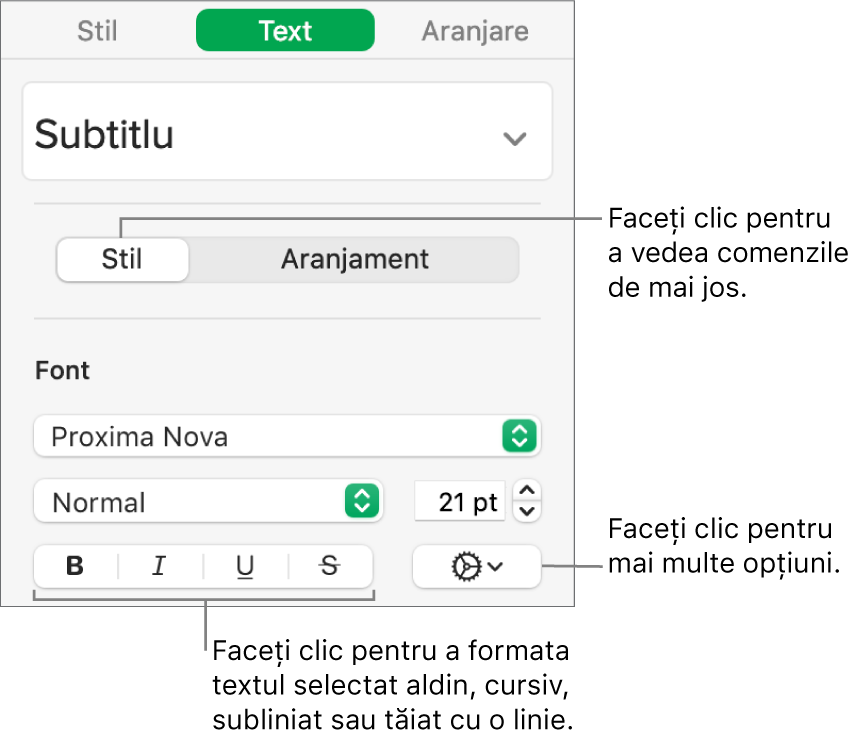Click the Font section heading

point(63,371)
